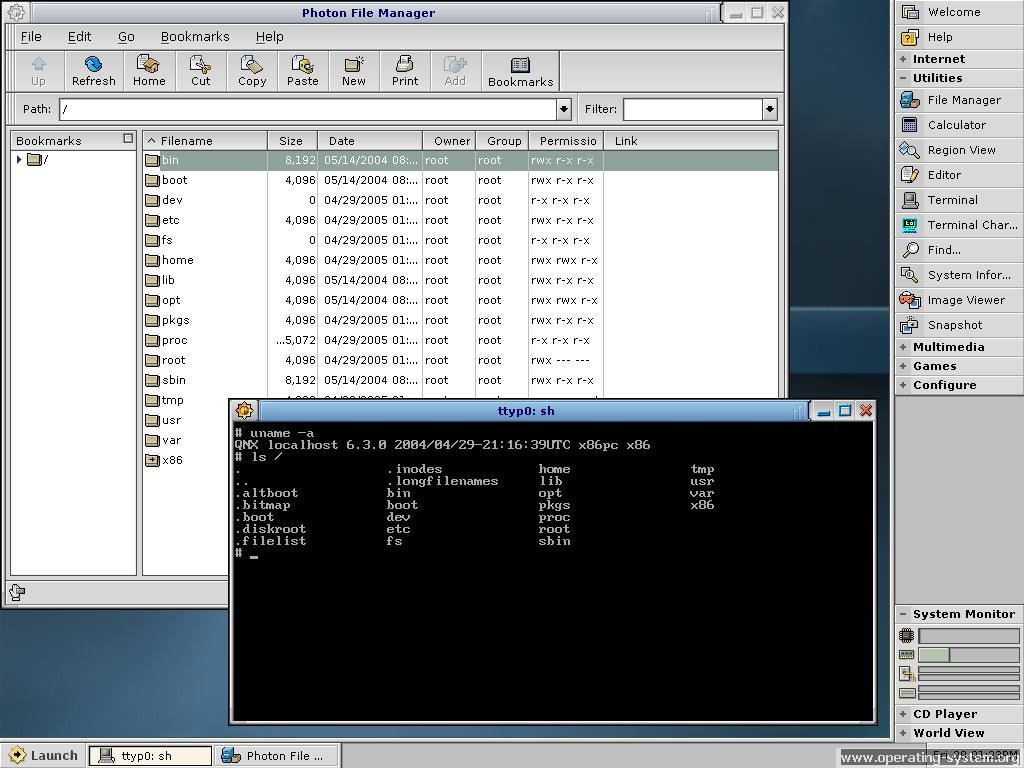Open Bookmarks from the toolbar
This screenshot has height=768, width=1024.
click(x=520, y=71)
